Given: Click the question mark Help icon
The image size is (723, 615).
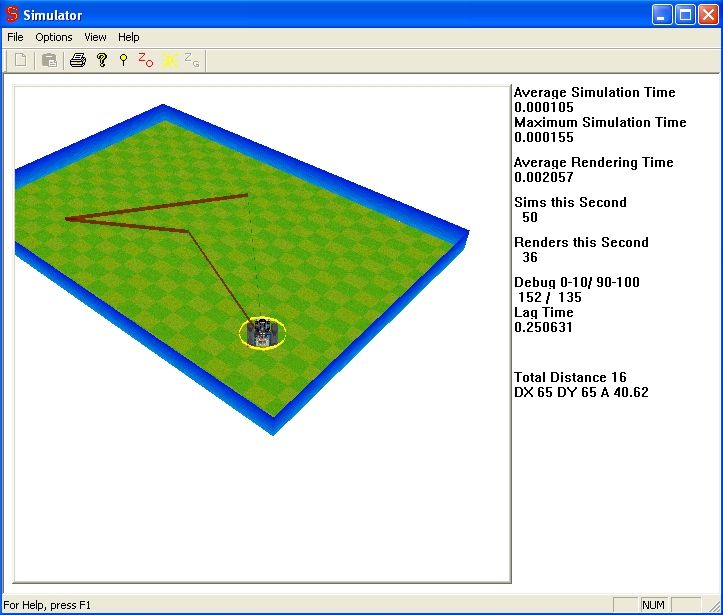Looking at the screenshot, I should (101, 61).
